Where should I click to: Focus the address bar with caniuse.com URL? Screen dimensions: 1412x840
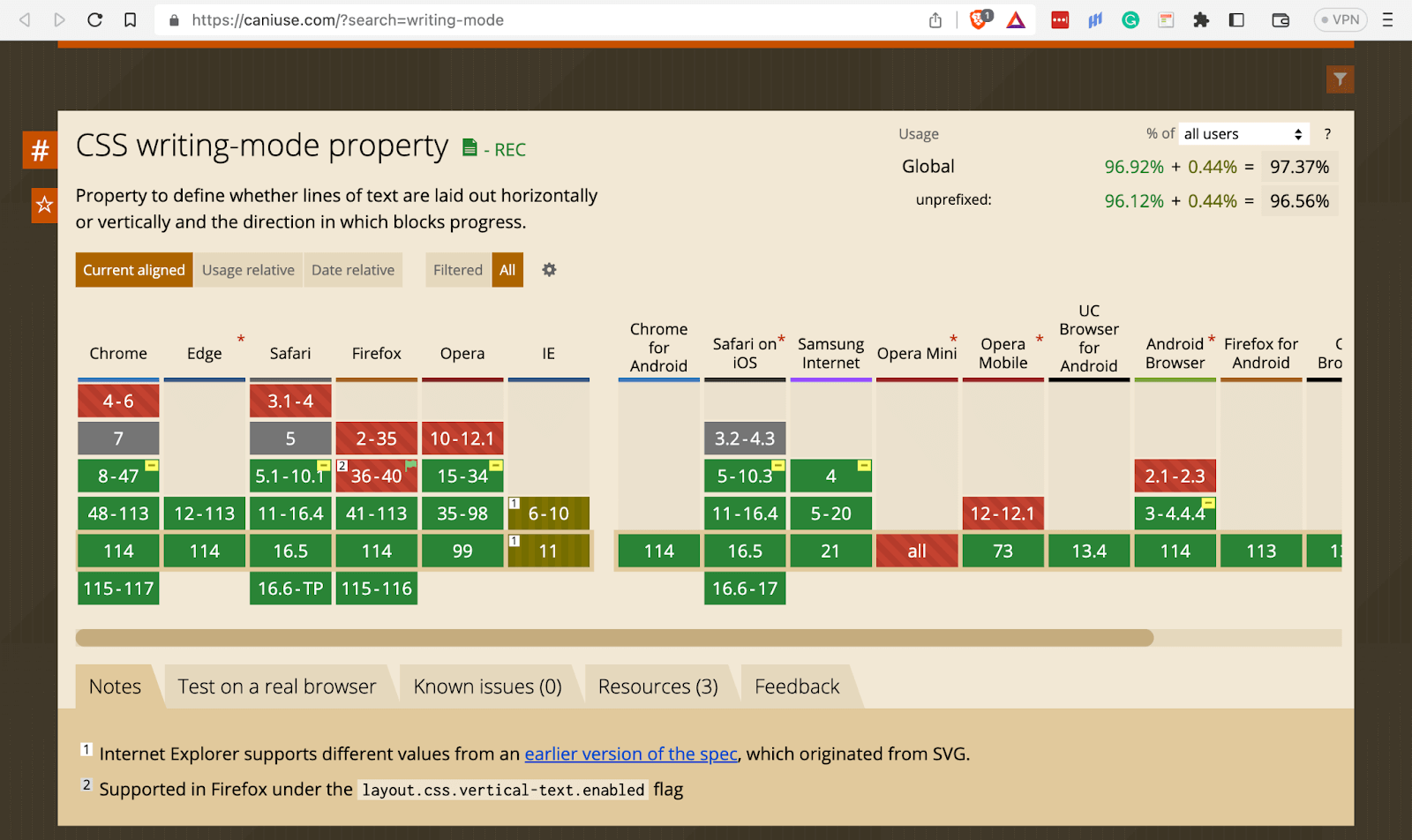coord(348,19)
